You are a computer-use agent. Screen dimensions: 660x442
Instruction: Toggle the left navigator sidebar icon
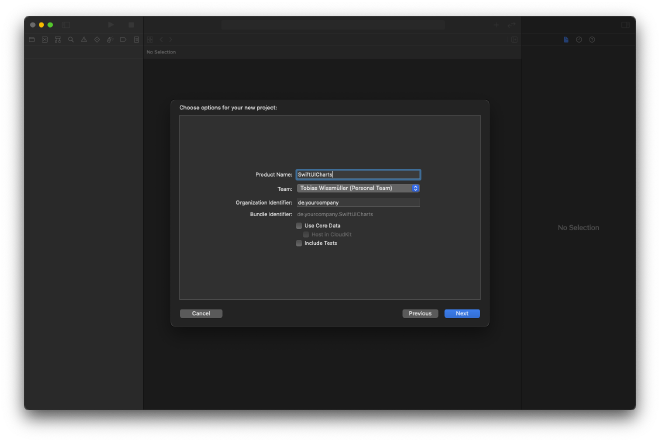tap(67, 24)
